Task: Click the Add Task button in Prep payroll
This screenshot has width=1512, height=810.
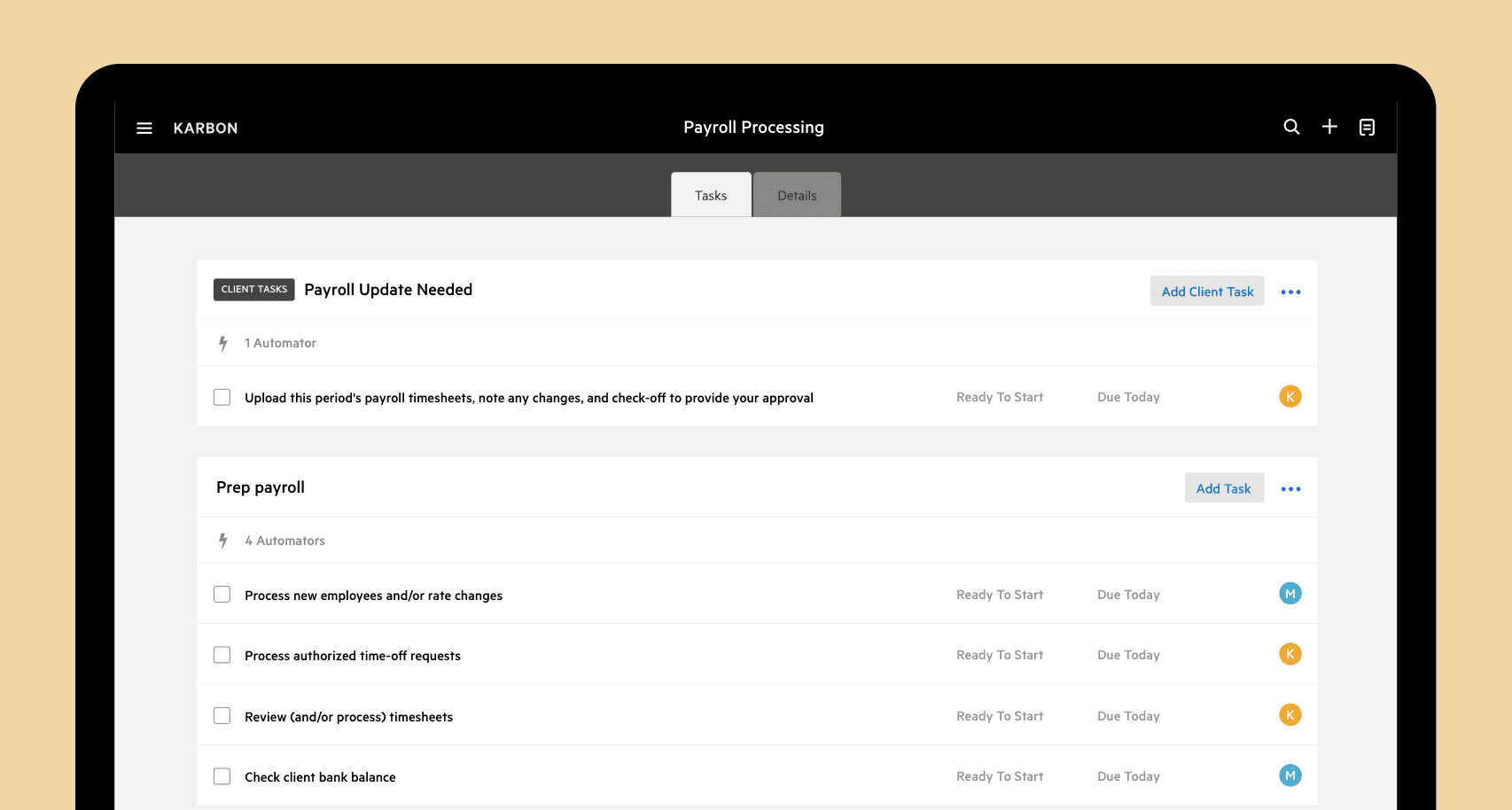Action: 1224,488
